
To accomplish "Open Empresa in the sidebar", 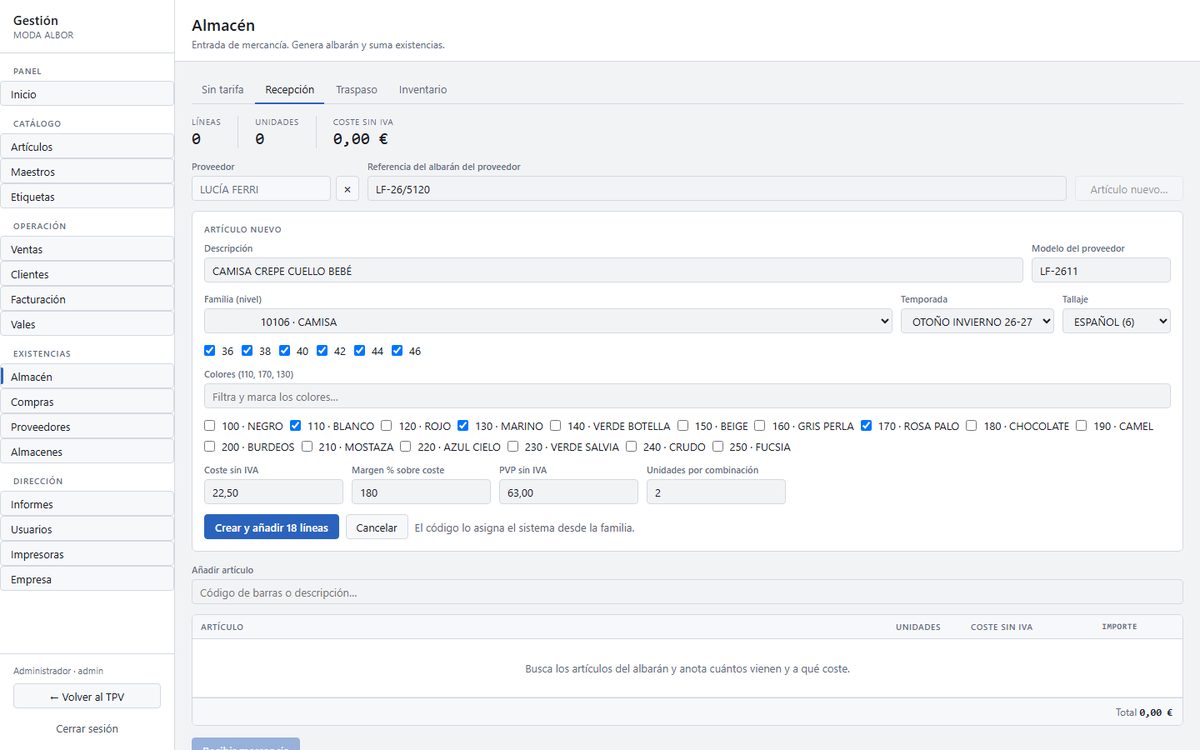I will [87, 579].
